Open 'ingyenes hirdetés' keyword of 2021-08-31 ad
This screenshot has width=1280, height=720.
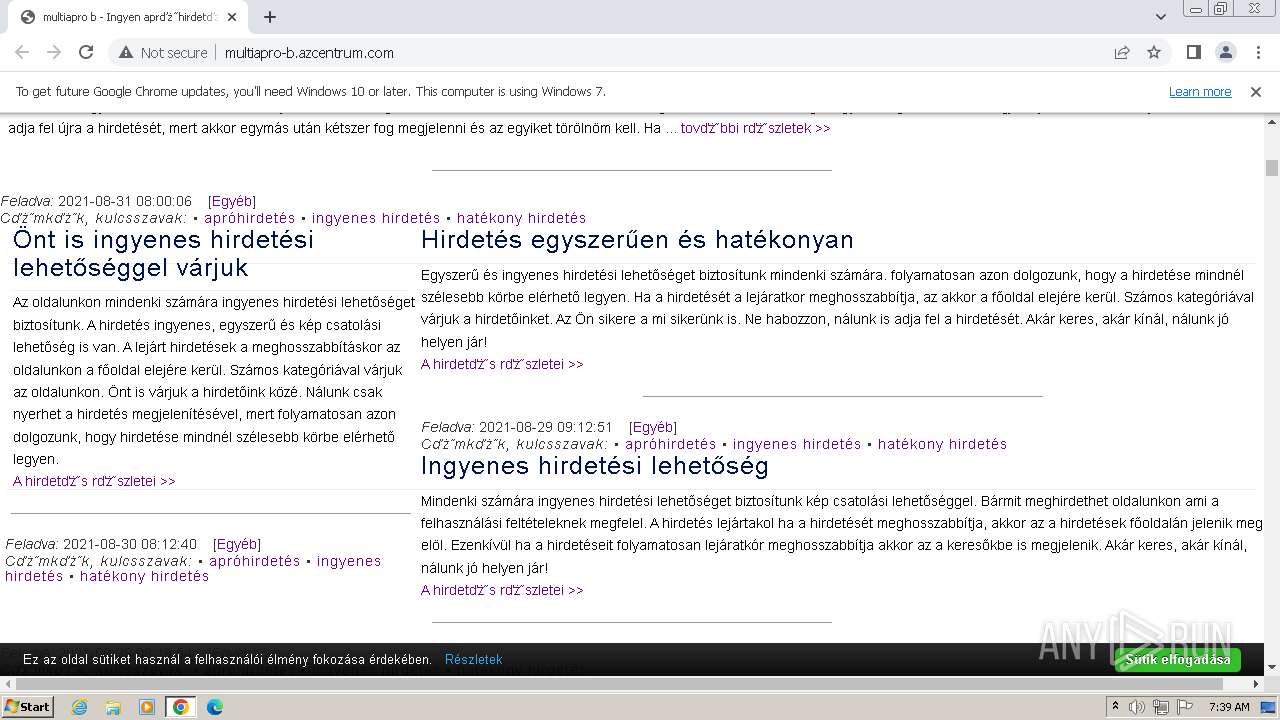click(376, 218)
